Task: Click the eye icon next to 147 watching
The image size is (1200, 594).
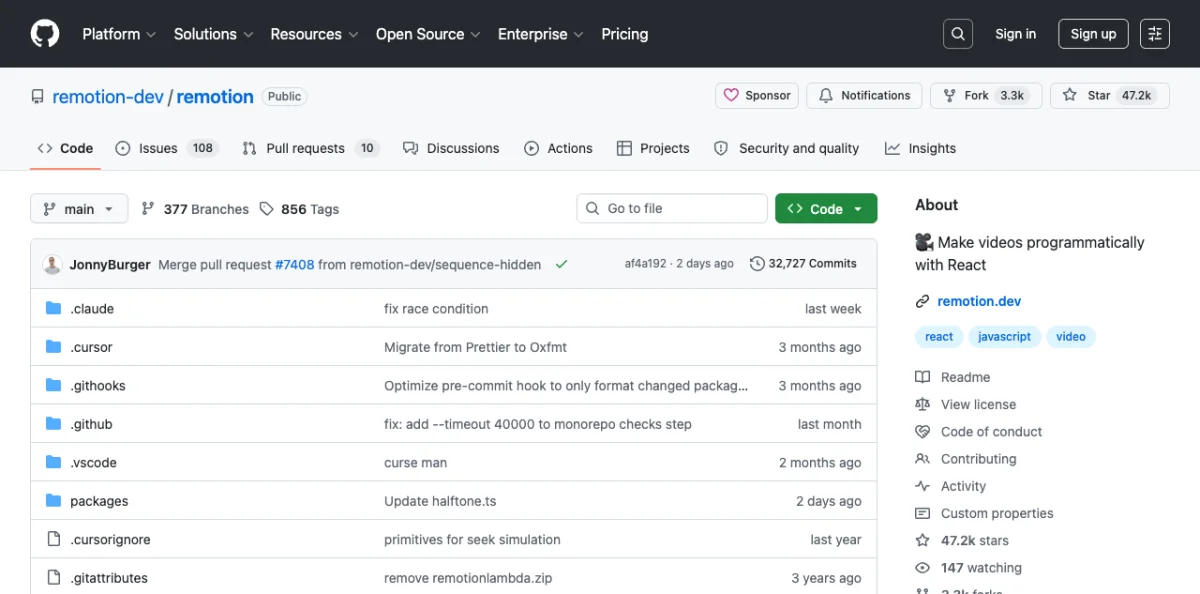Action: point(923,568)
